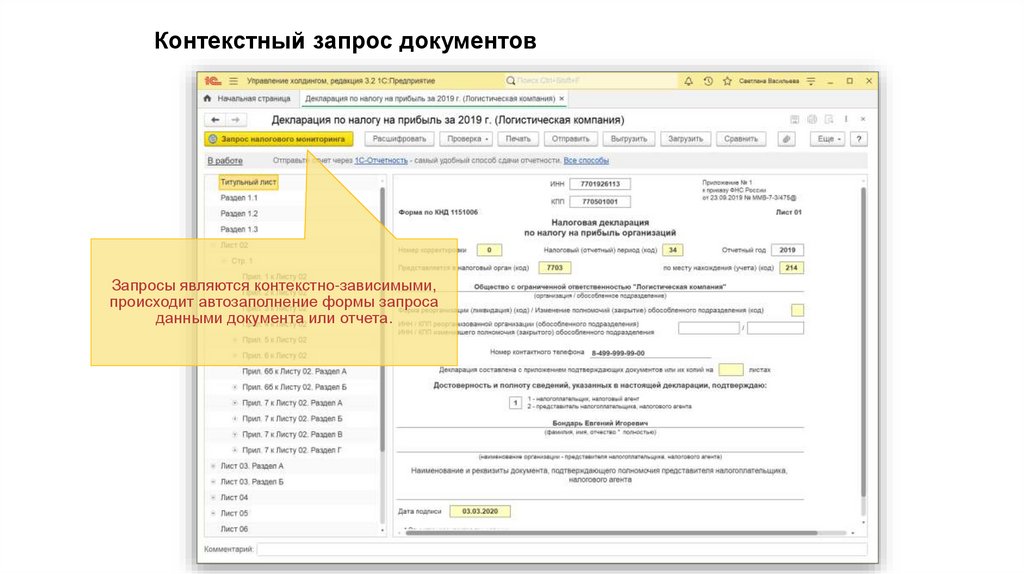Open history clock icon
The width and height of the screenshot is (1024, 574).
pyautogui.click(x=708, y=81)
